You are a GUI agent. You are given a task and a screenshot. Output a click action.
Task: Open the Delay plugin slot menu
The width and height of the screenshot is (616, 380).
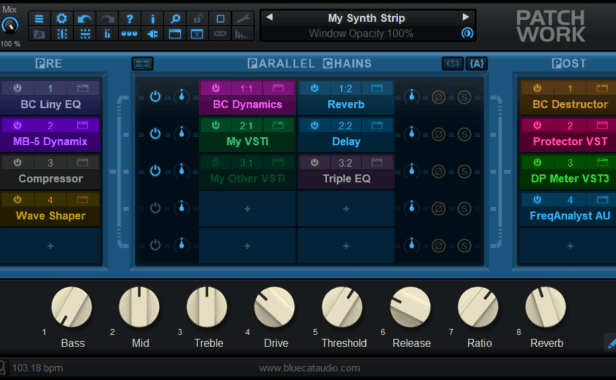(x=346, y=141)
